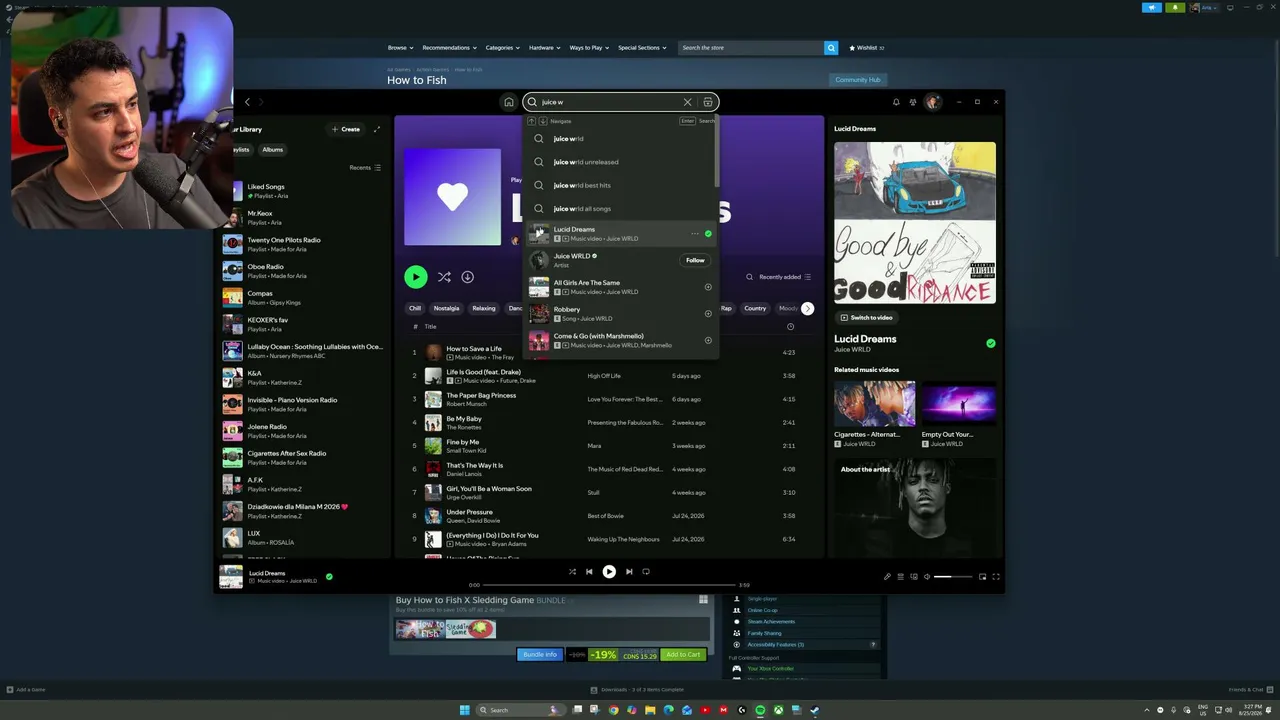Image resolution: width=1280 pixels, height=720 pixels.
Task: Show more mood filter chips with arrow
Action: tap(807, 309)
